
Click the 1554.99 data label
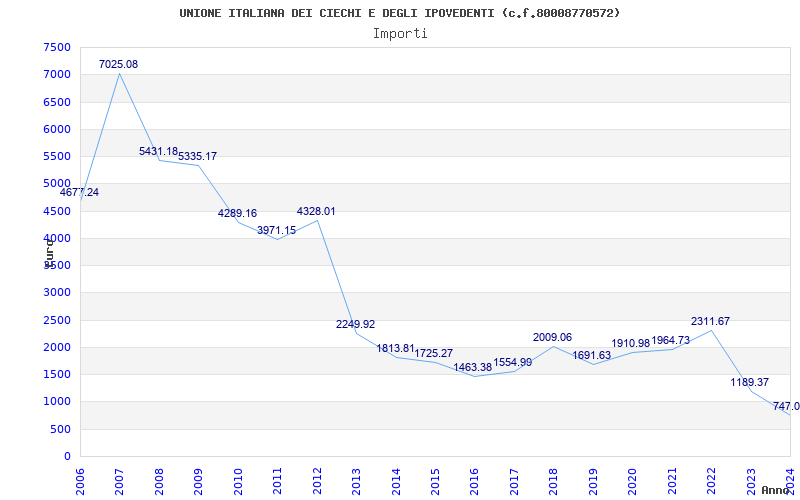point(513,362)
